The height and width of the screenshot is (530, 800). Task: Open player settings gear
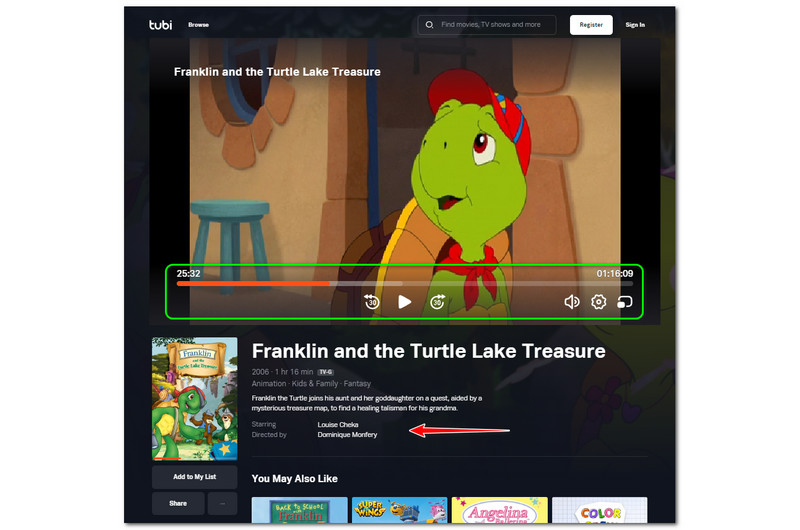click(x=598, y=302)
